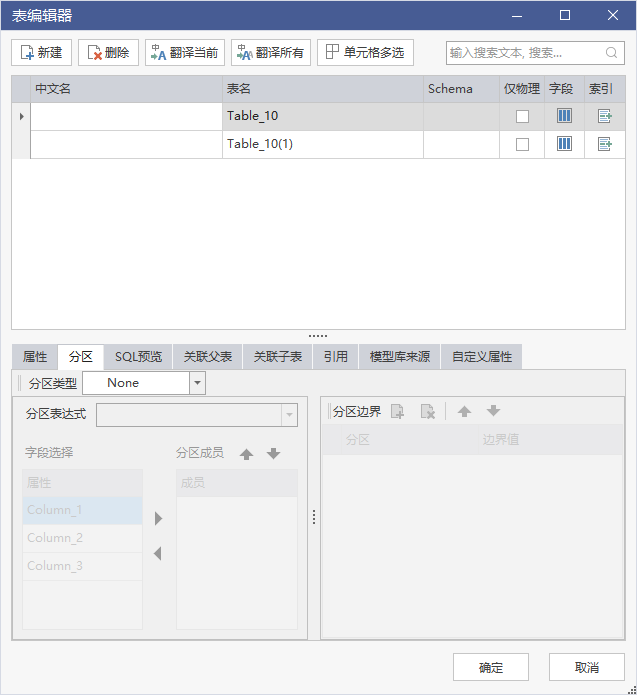Screen dimensions: 637x695
Task: Click the 确定 confirm button
Action: click(x=491, y=667)
